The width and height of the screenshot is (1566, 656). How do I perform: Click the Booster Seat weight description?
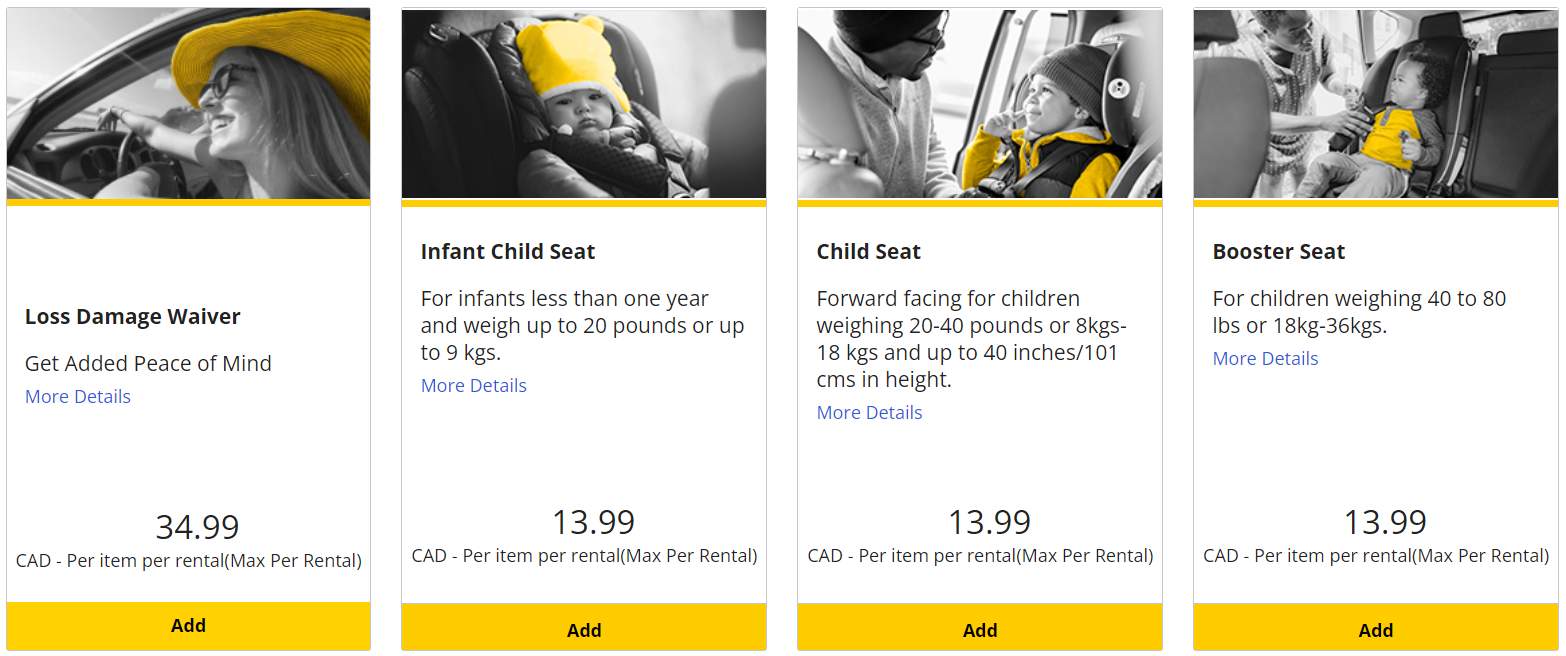coord(1359,312)
